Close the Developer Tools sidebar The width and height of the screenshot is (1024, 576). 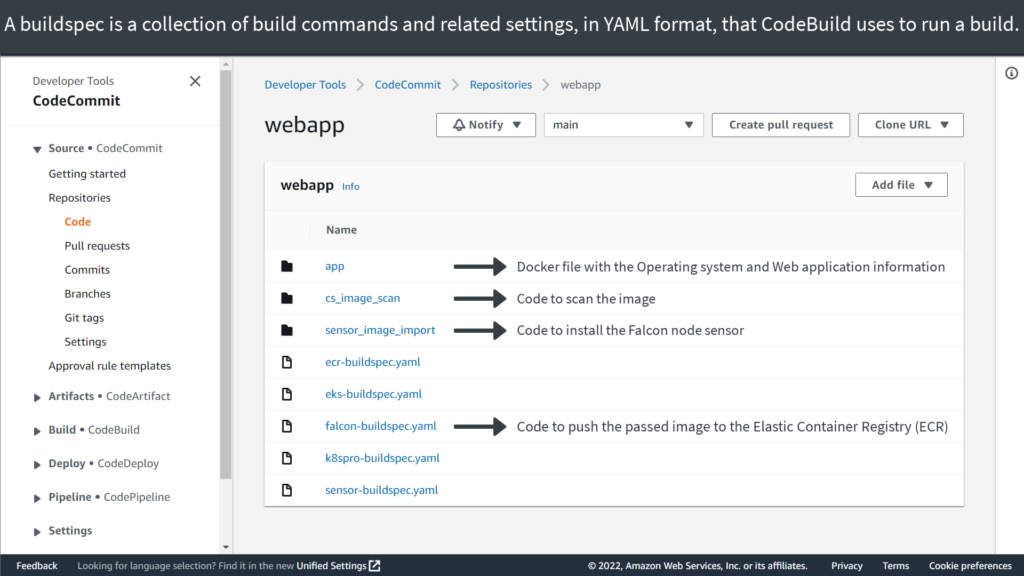pos(195,81)
